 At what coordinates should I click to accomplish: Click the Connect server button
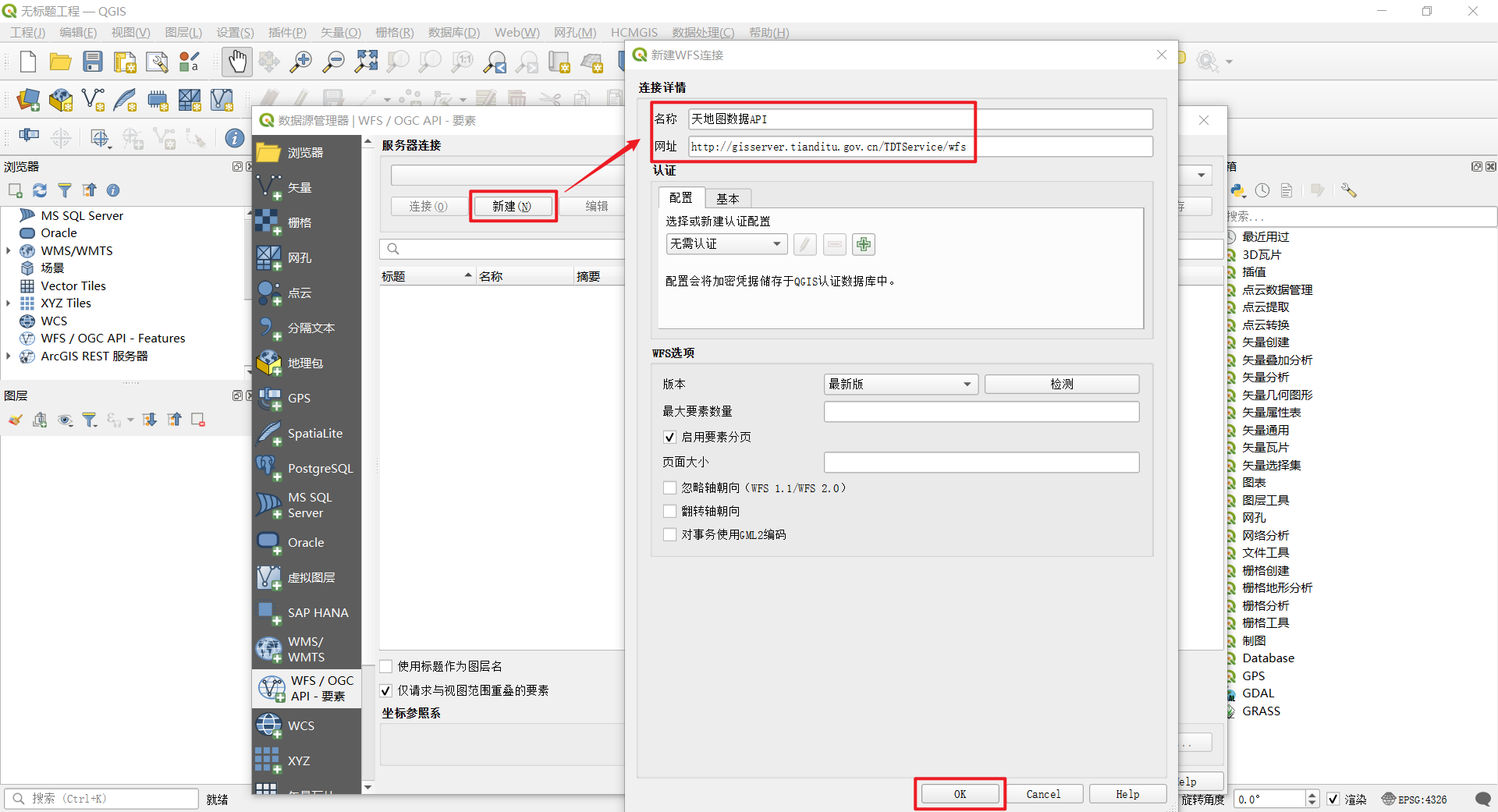point(428,207)
